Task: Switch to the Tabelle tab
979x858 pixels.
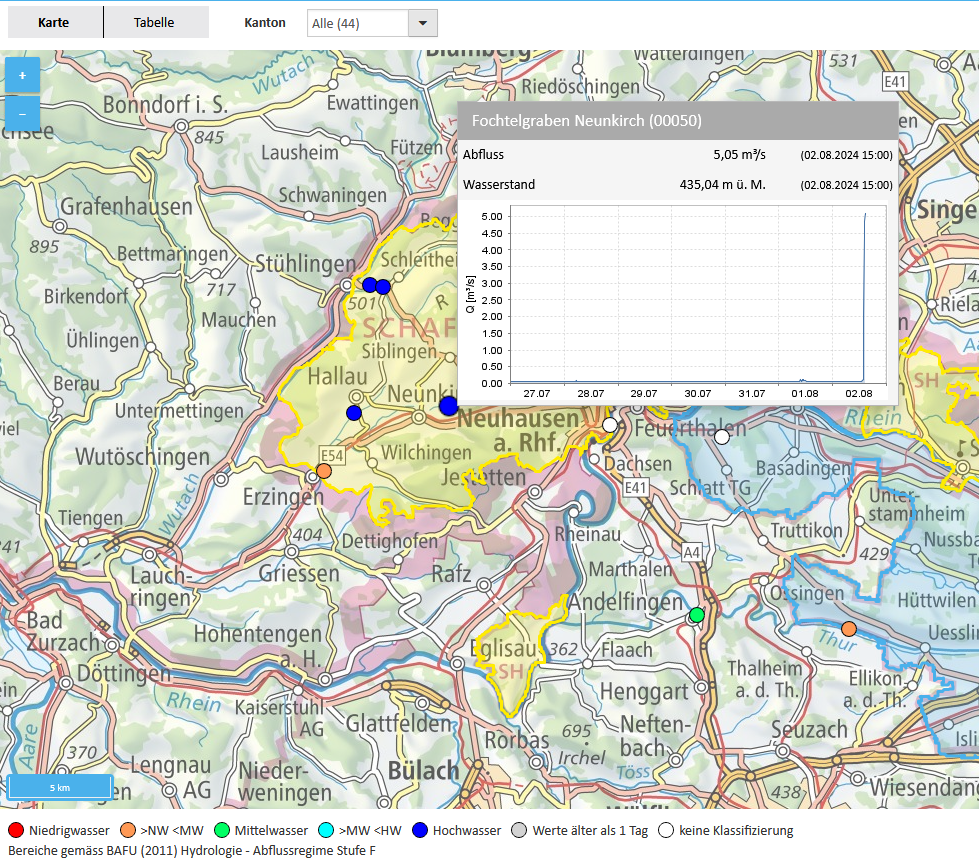Action: pyautogui.click(x=154, y=22)
